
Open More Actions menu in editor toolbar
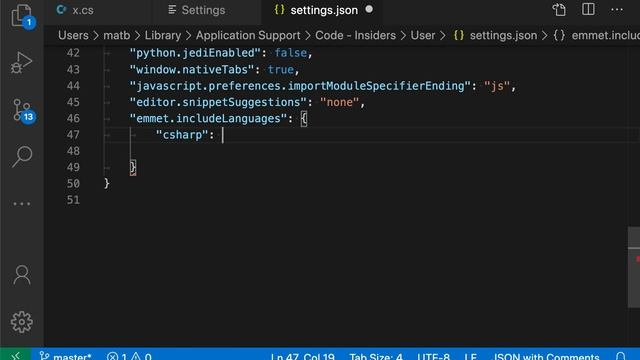pyautogui.click(x=617, y=9)
